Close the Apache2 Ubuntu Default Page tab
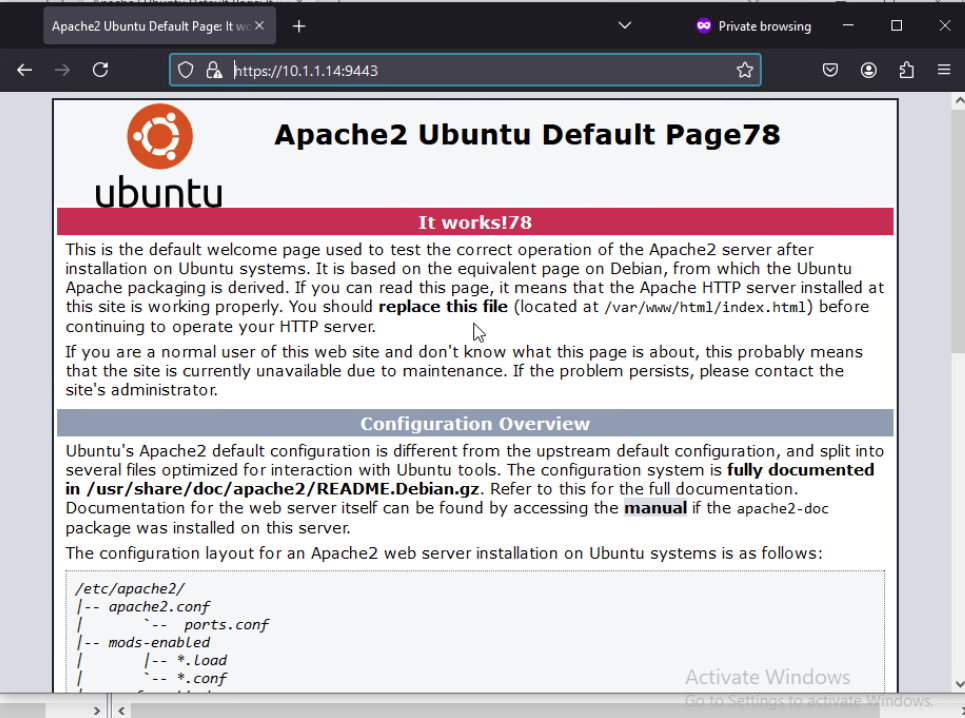 [260, 26]
